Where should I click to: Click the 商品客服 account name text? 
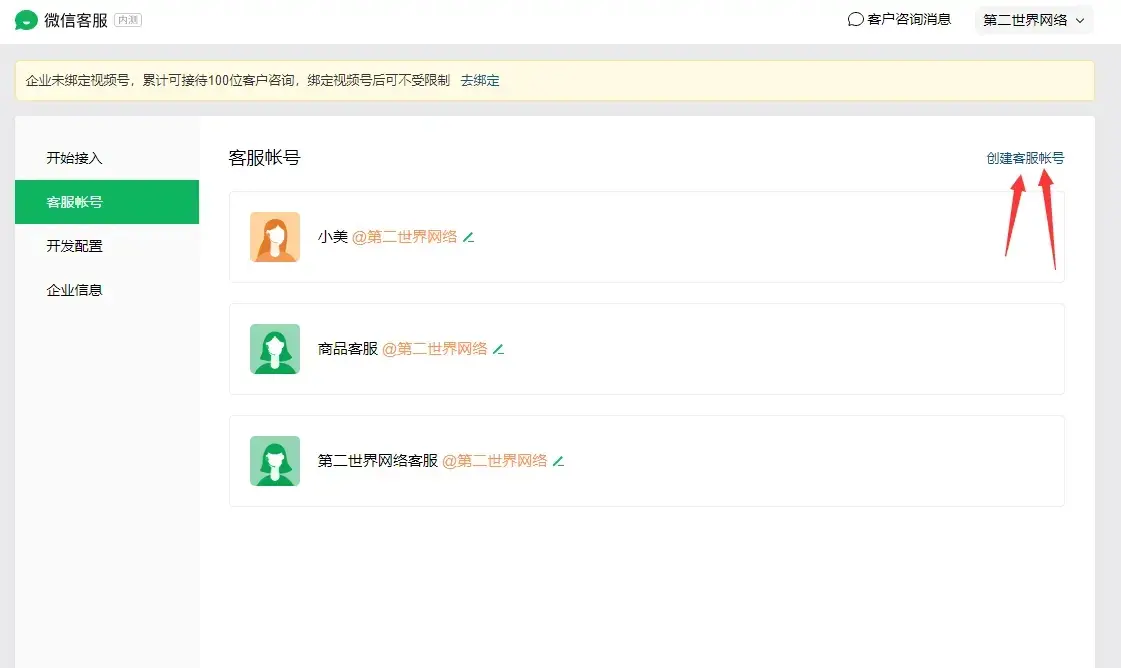pyautogui.click(x=348, y=349)
